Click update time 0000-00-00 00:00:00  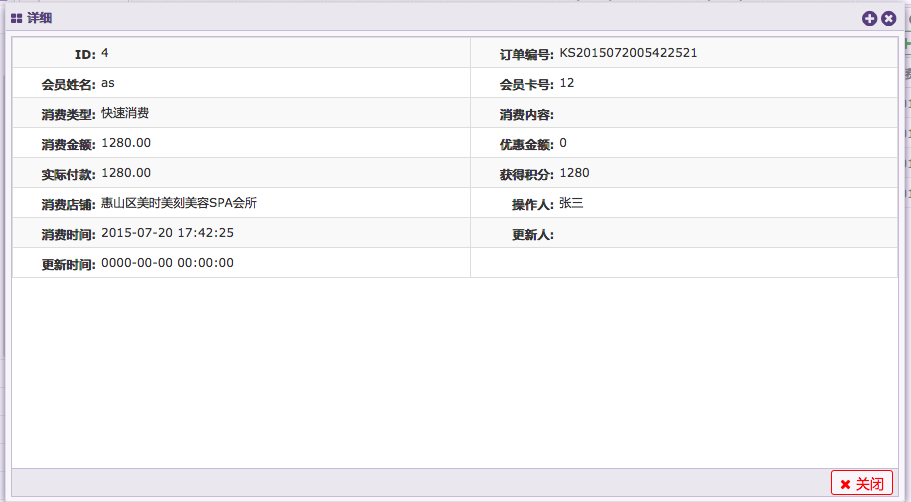click(167, 263)
